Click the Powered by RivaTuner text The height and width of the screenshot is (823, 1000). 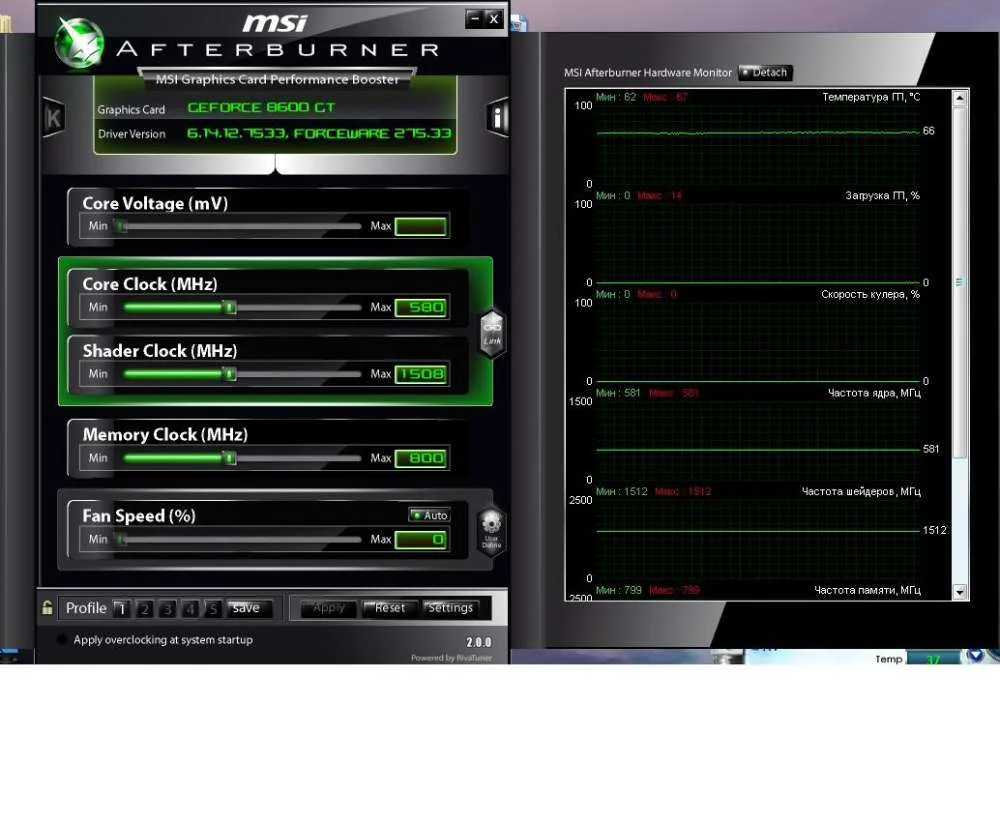click(x=452, y=658)
